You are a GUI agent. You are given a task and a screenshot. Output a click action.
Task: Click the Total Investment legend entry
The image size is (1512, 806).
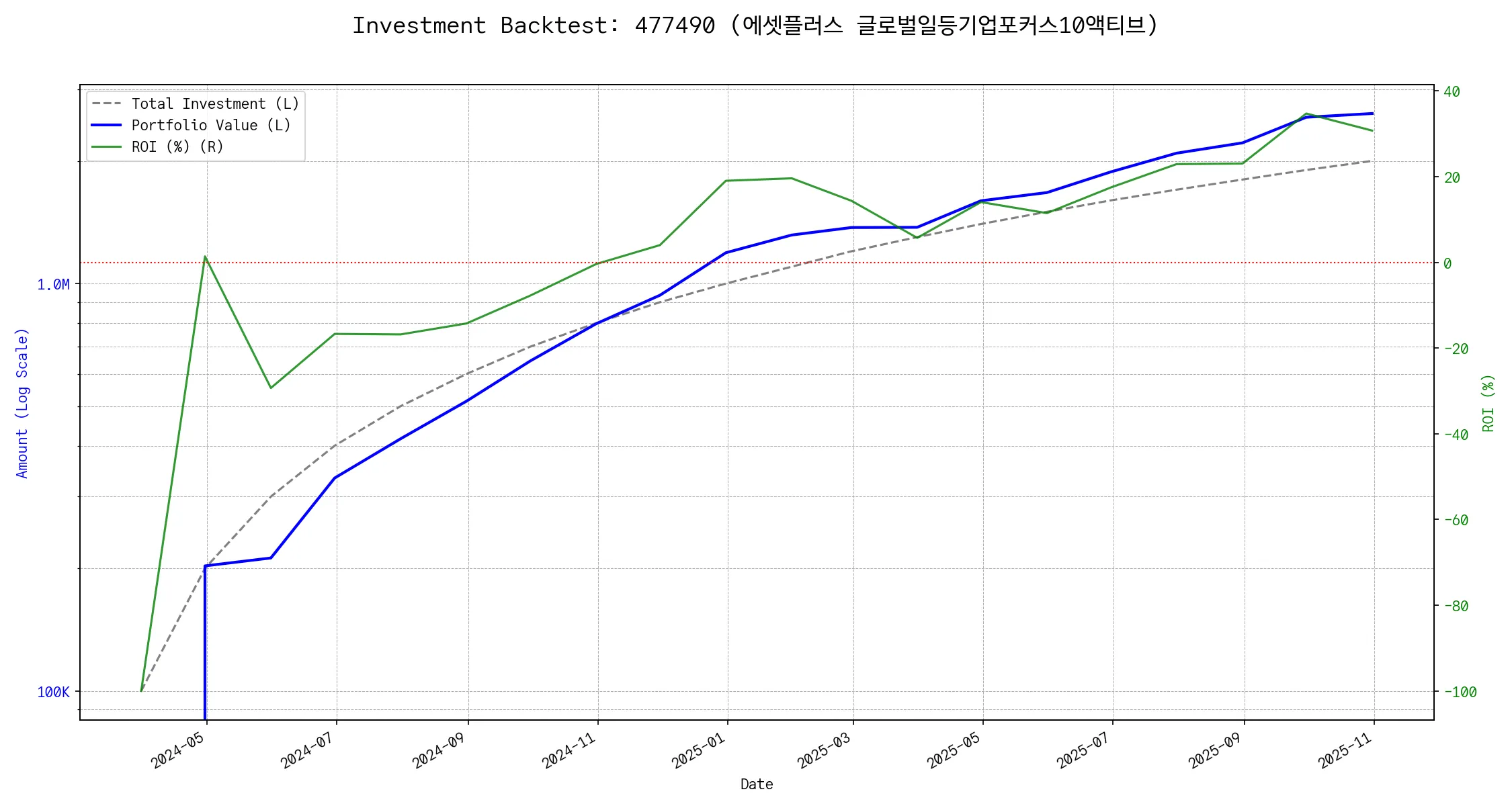[215, 104]
